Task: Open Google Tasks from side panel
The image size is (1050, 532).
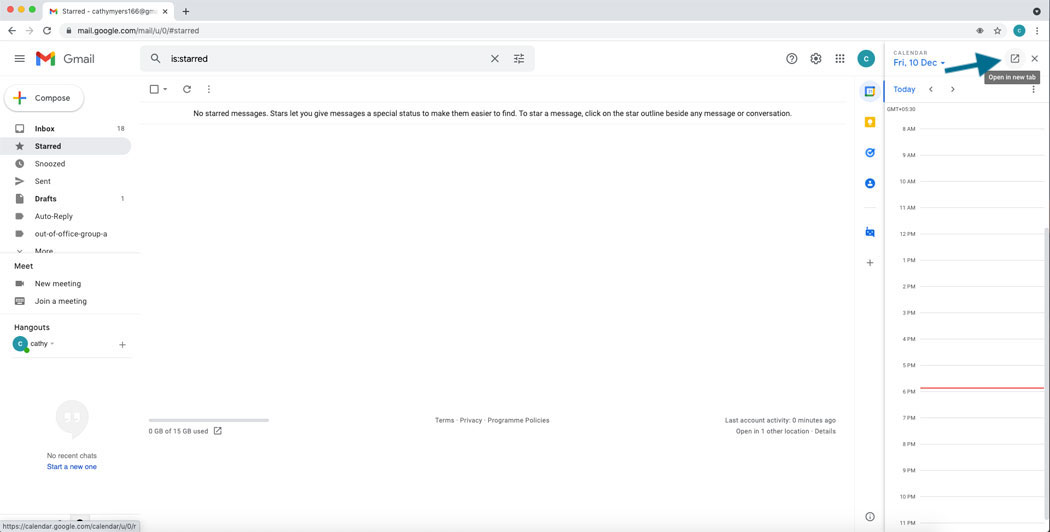Action: tap(870, 153)
